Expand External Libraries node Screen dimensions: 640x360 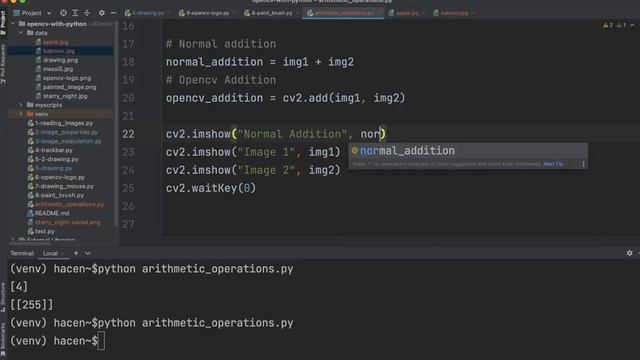click(x=13, y=240)
